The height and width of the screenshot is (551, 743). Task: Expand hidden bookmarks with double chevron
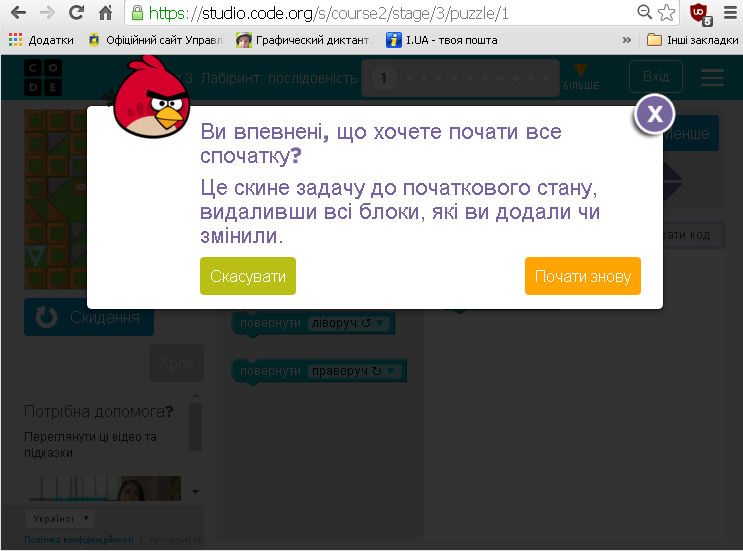(626, 40)
